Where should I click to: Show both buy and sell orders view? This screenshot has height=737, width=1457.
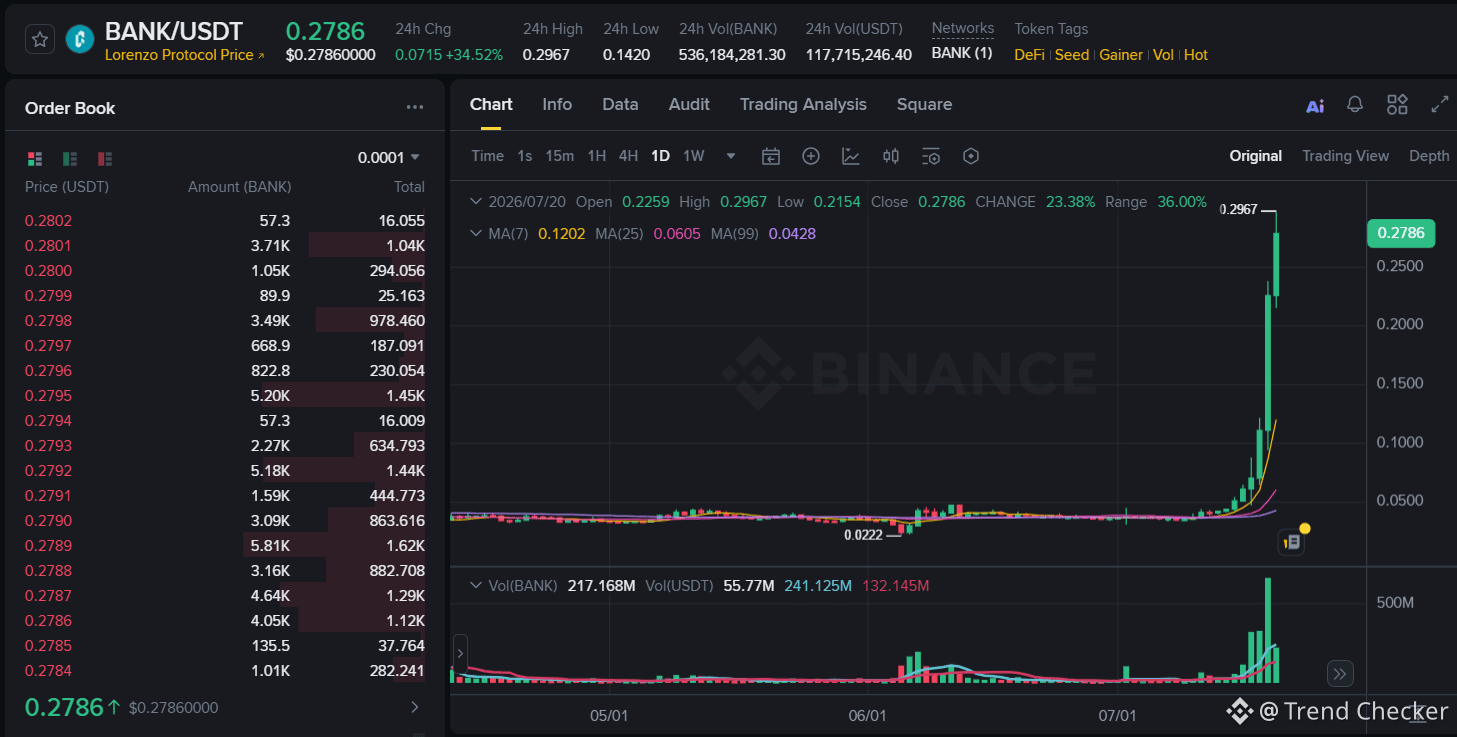tap(35, 158)
